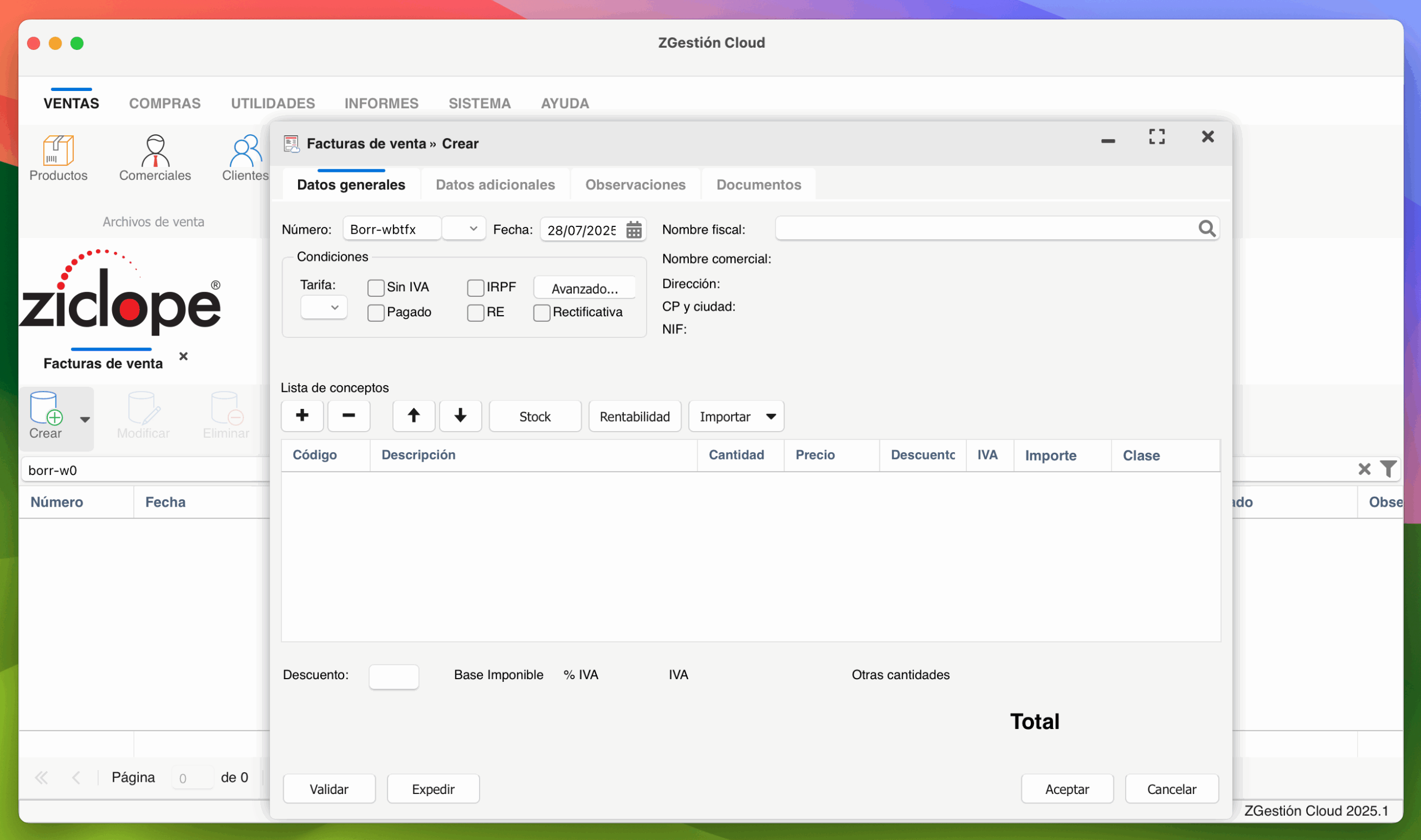Click the Validar button
This screenshot has width=1421, height=840.
coord(329,788)
